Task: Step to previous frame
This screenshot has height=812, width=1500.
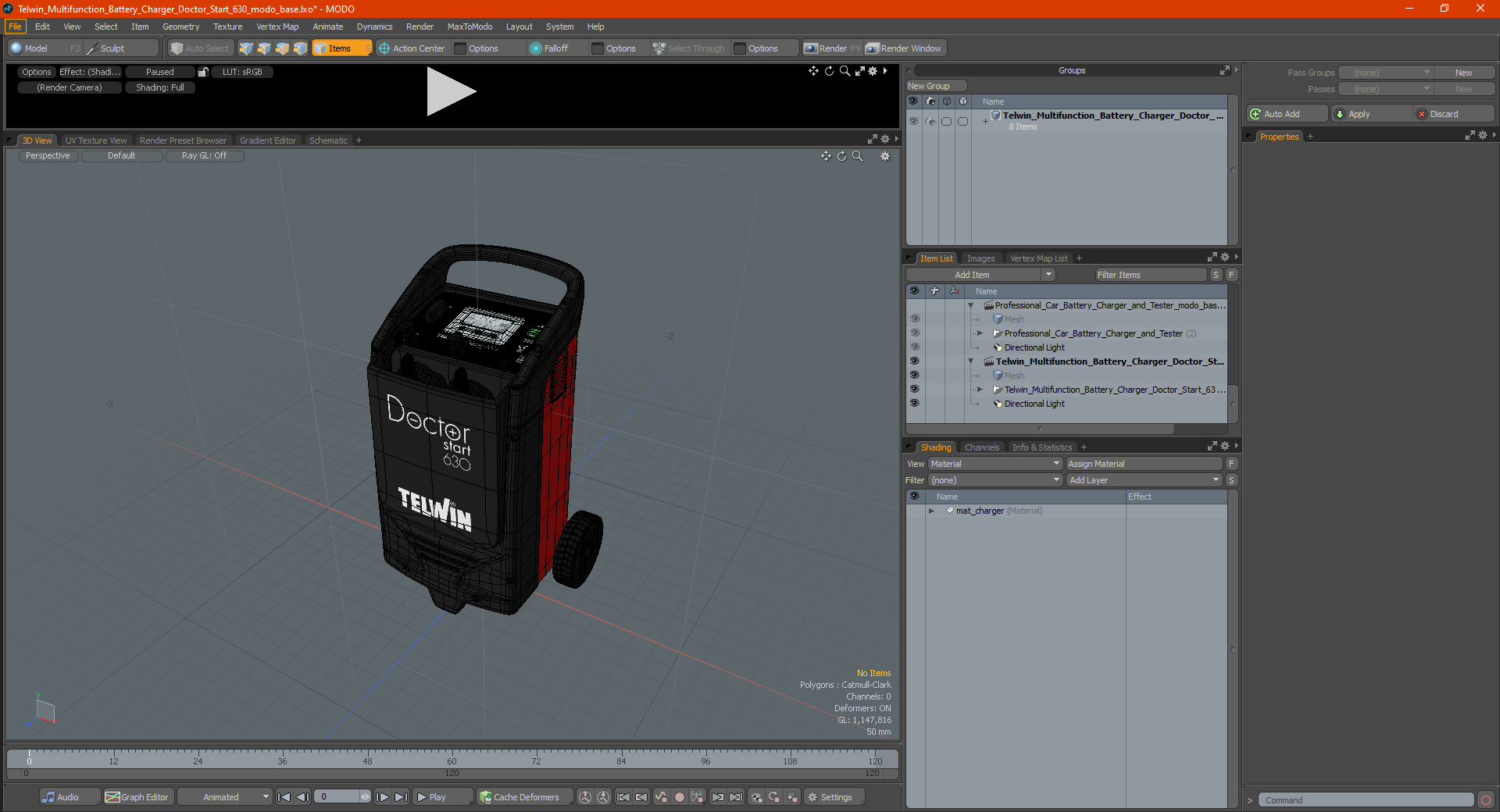Action: click(302, 797)
